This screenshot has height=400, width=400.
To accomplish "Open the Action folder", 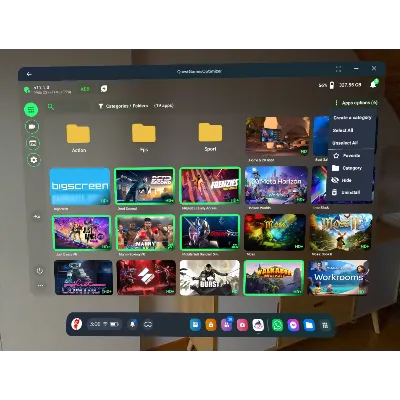I will 79,138.
